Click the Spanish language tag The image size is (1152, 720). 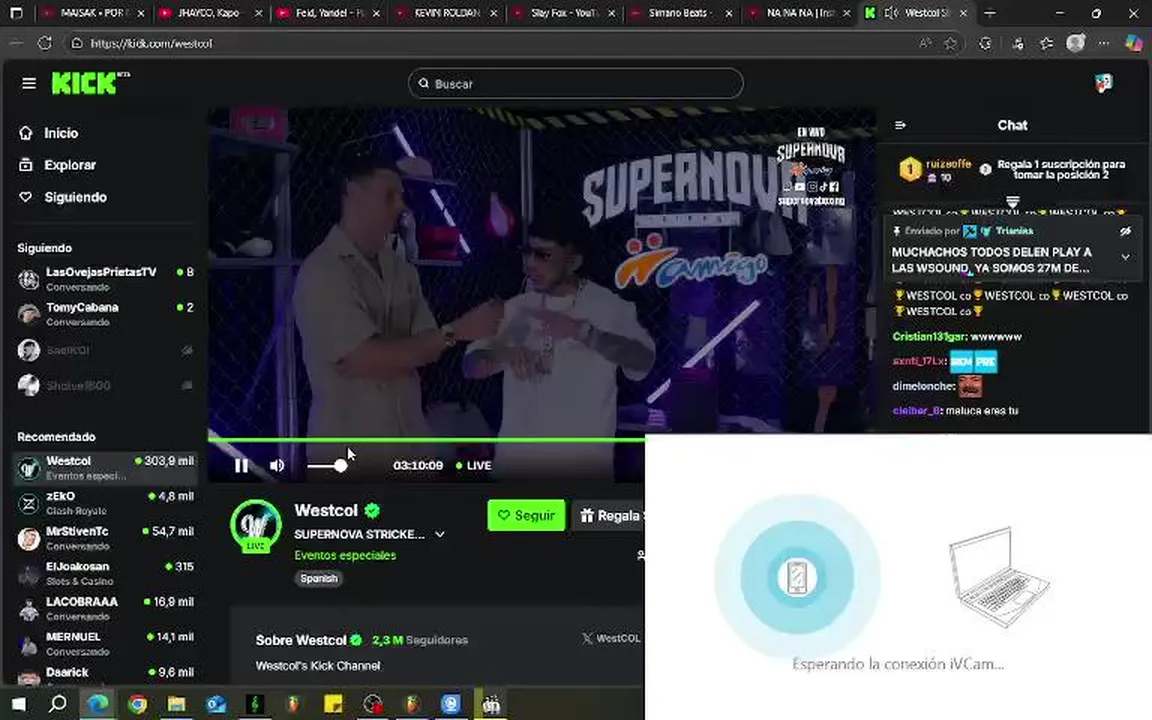coord(319,578)
